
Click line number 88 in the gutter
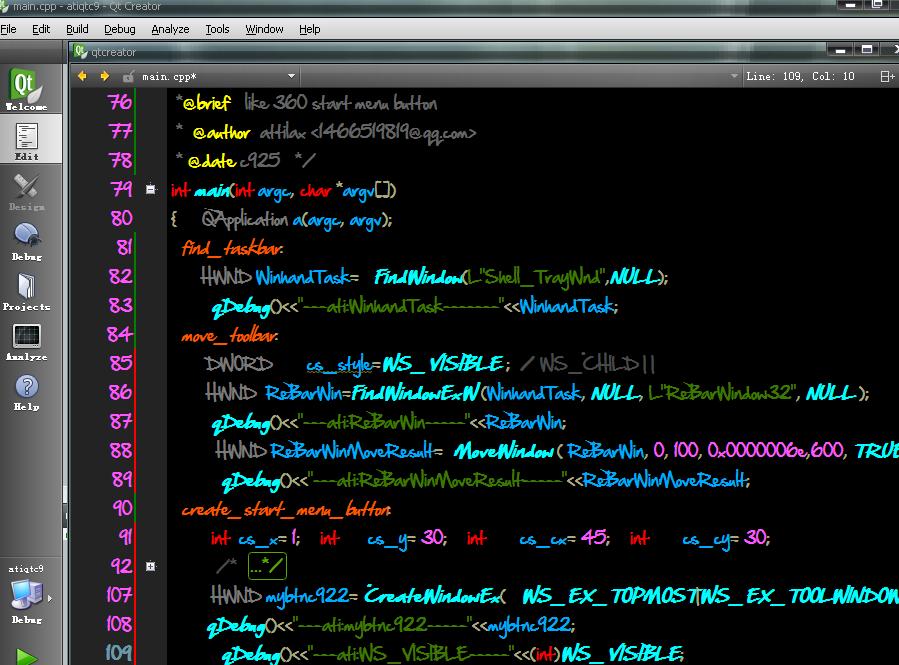pos(120,450)
